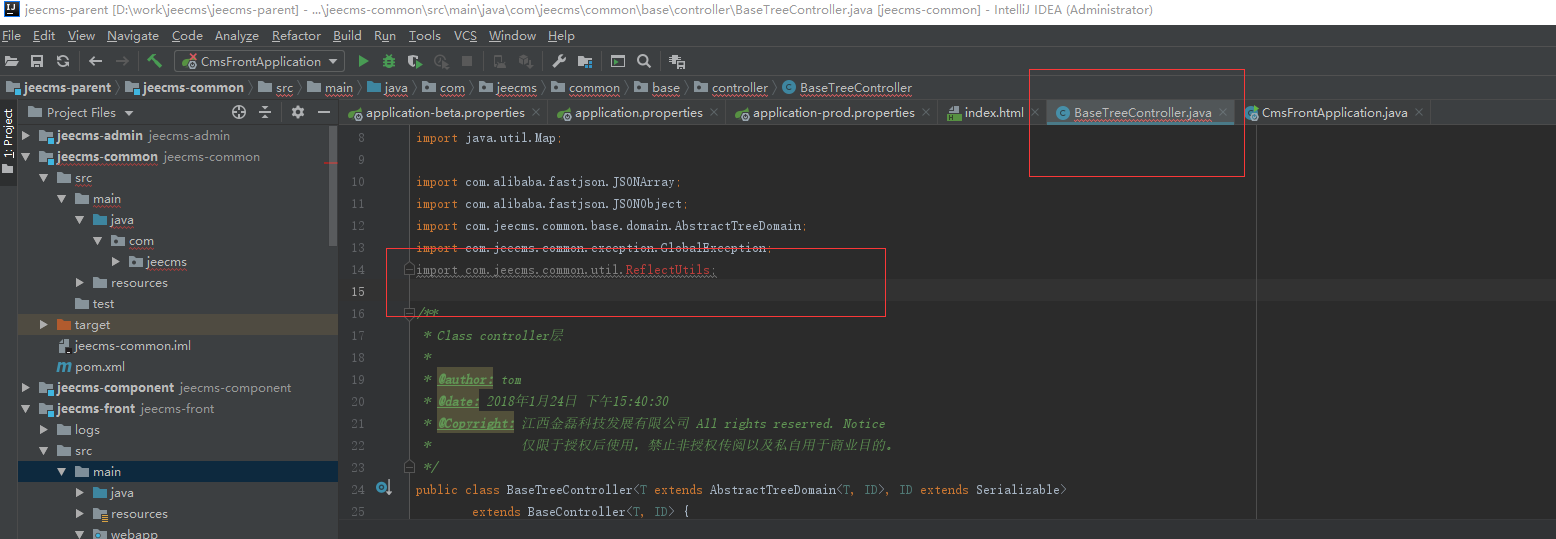
Task: Start debugging with the bug icon
Action: [x=389, y=62]
